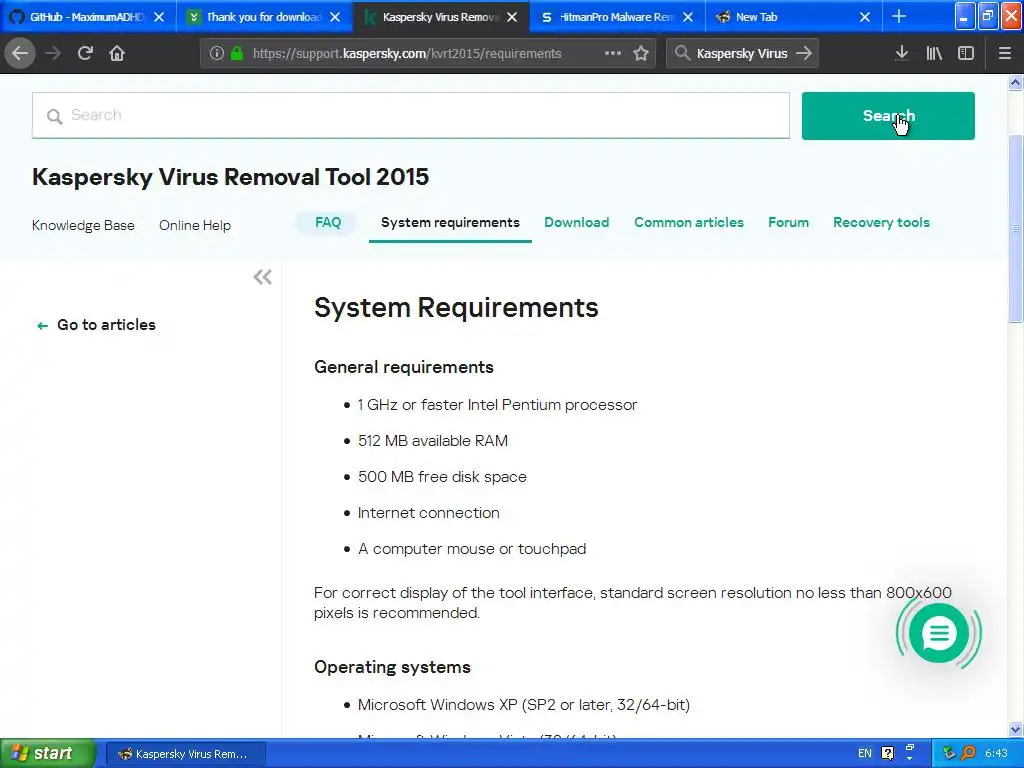Click the search bar magnifier icon
Screen dimensions: 1024x768
[x=682, y=53]
